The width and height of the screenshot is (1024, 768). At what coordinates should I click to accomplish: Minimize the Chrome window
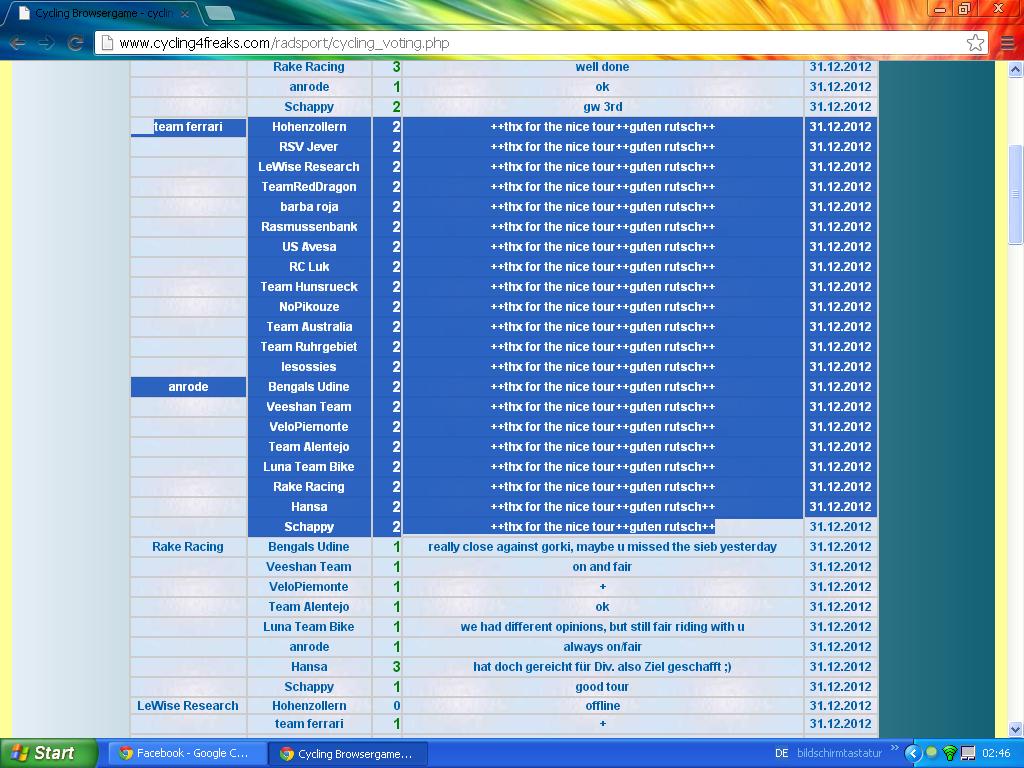pos(940,9)
